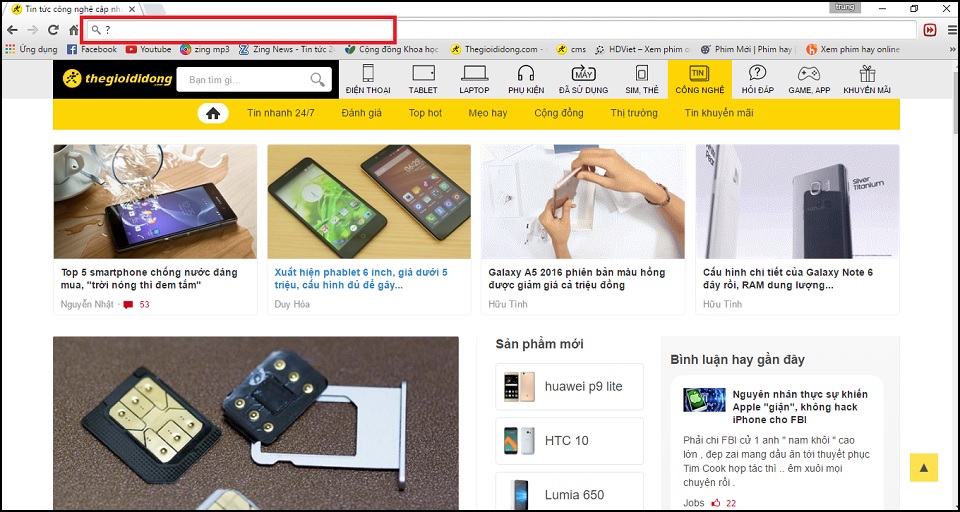Reload the page with refresh icon
960x512 pixels.
point(53,29)
